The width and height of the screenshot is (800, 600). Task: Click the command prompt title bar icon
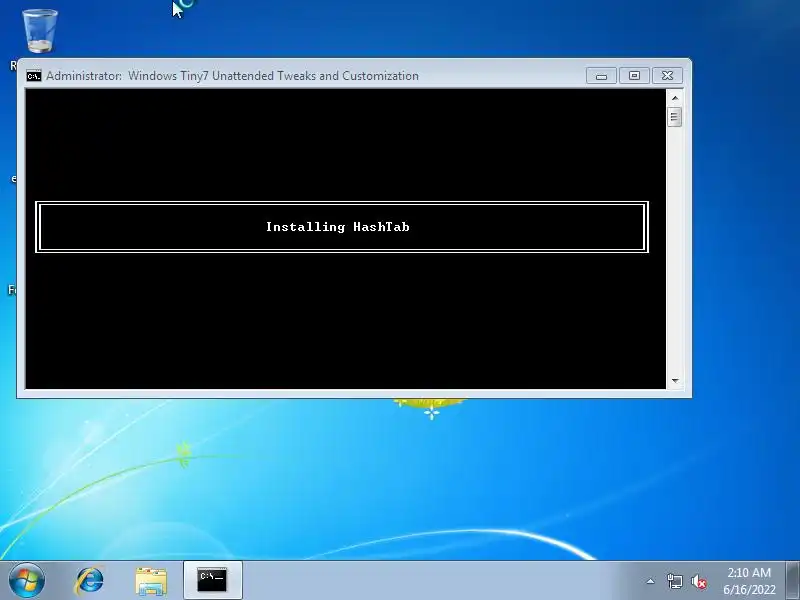tap(34, 76)
